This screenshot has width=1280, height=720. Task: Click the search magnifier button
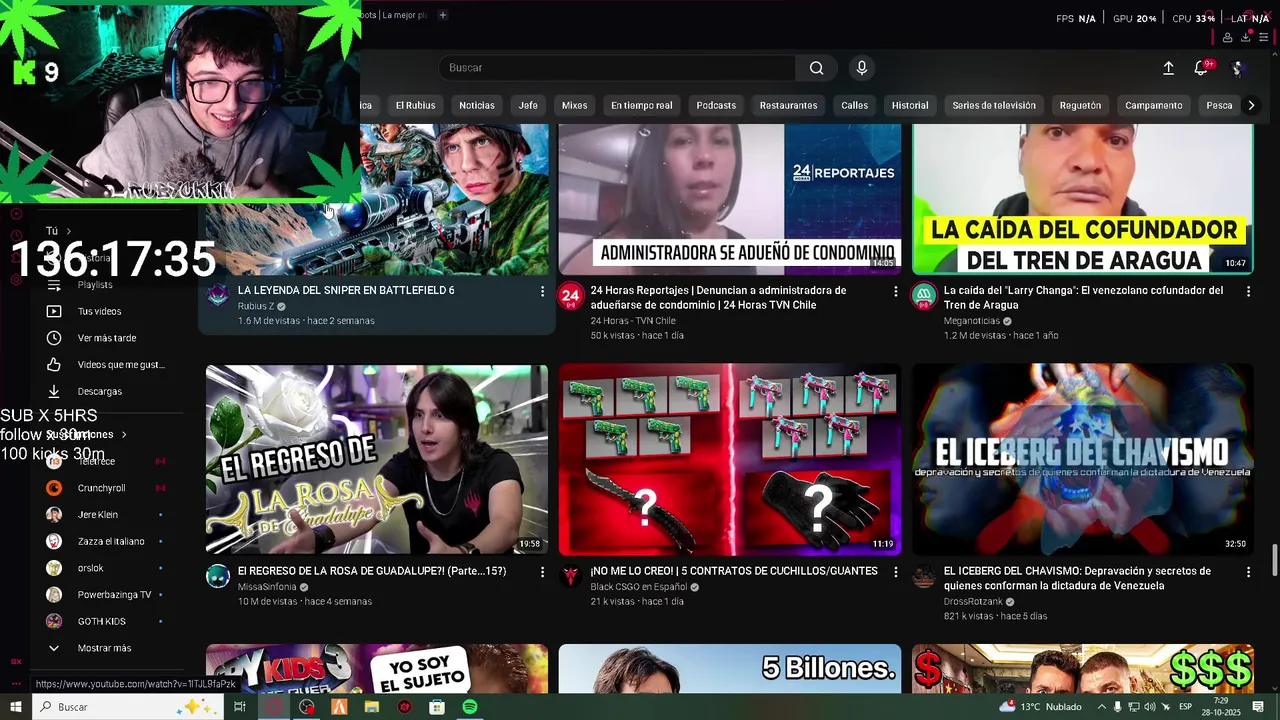point(817,68)
